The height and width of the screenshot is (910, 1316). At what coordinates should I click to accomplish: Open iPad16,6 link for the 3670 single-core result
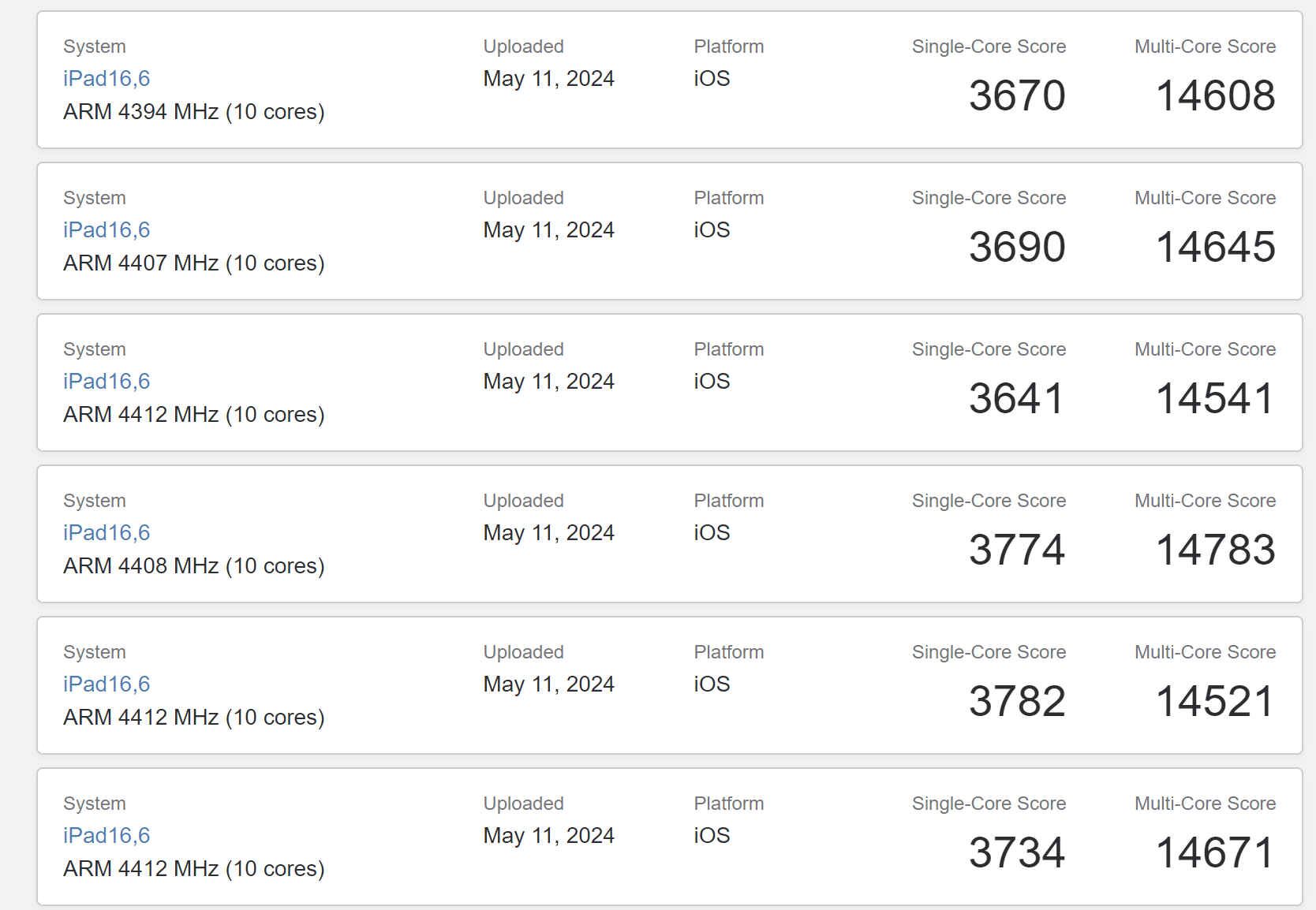point(107,79)
